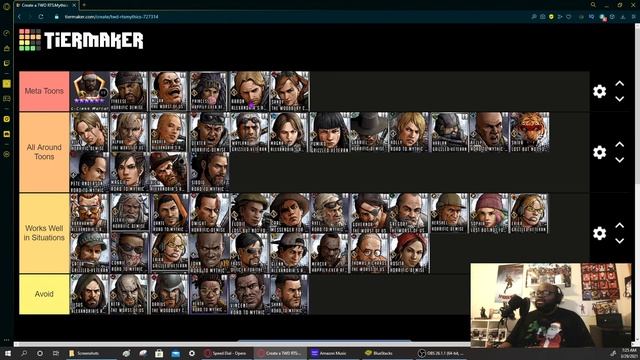Move All Around Toons row down
Image resolution: width=640 pixels, height=360 pixels.
[620, 160]
